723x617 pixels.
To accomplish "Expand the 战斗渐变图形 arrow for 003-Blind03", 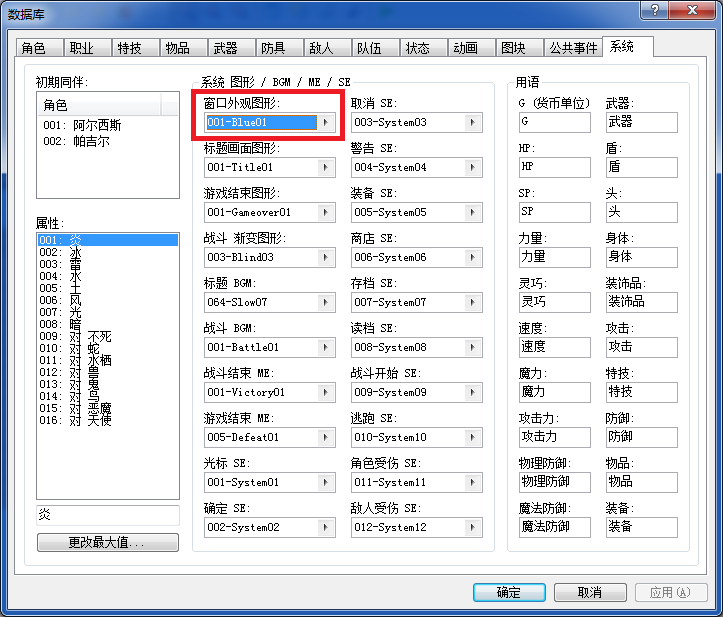I will (x=326, y=257).
